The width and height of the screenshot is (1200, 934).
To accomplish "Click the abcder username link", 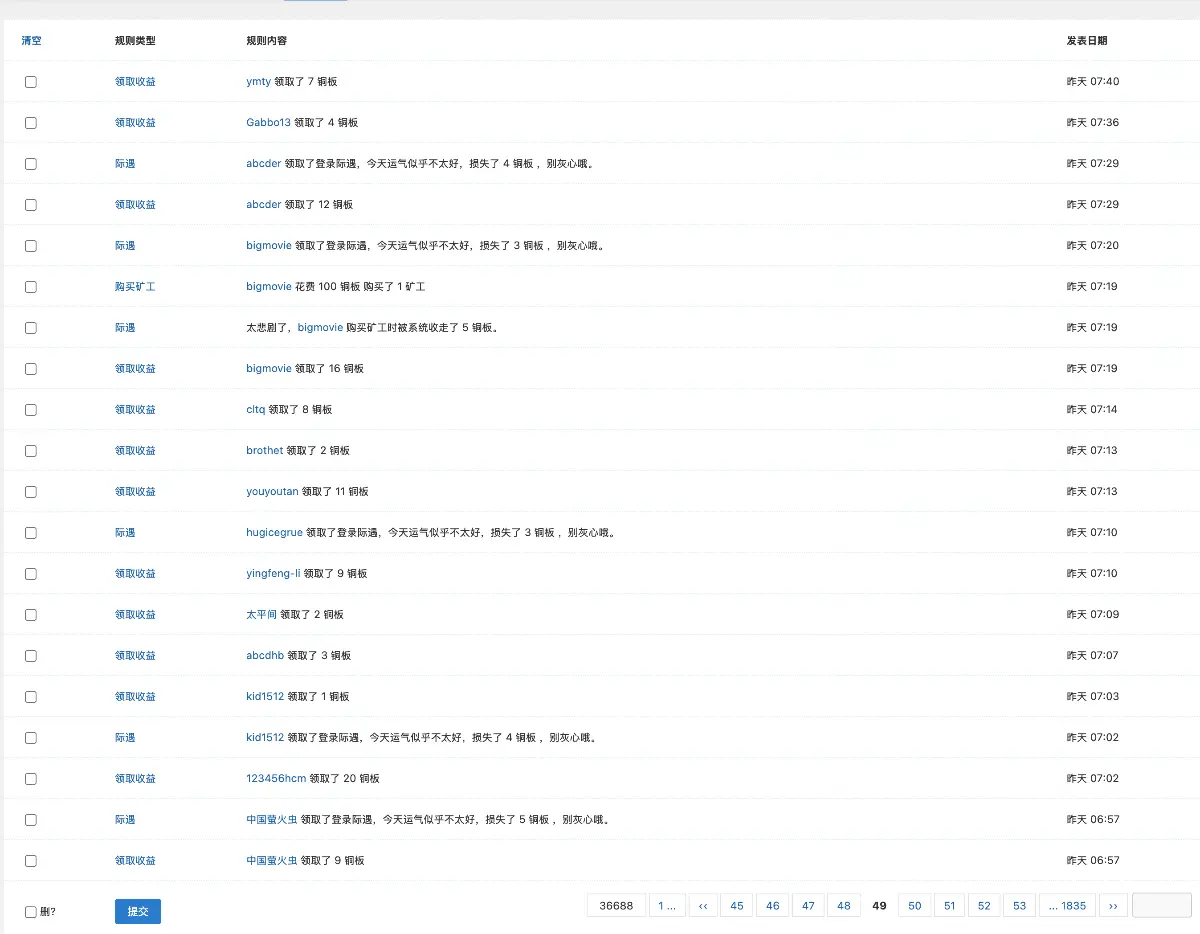I will coord(263,163).
